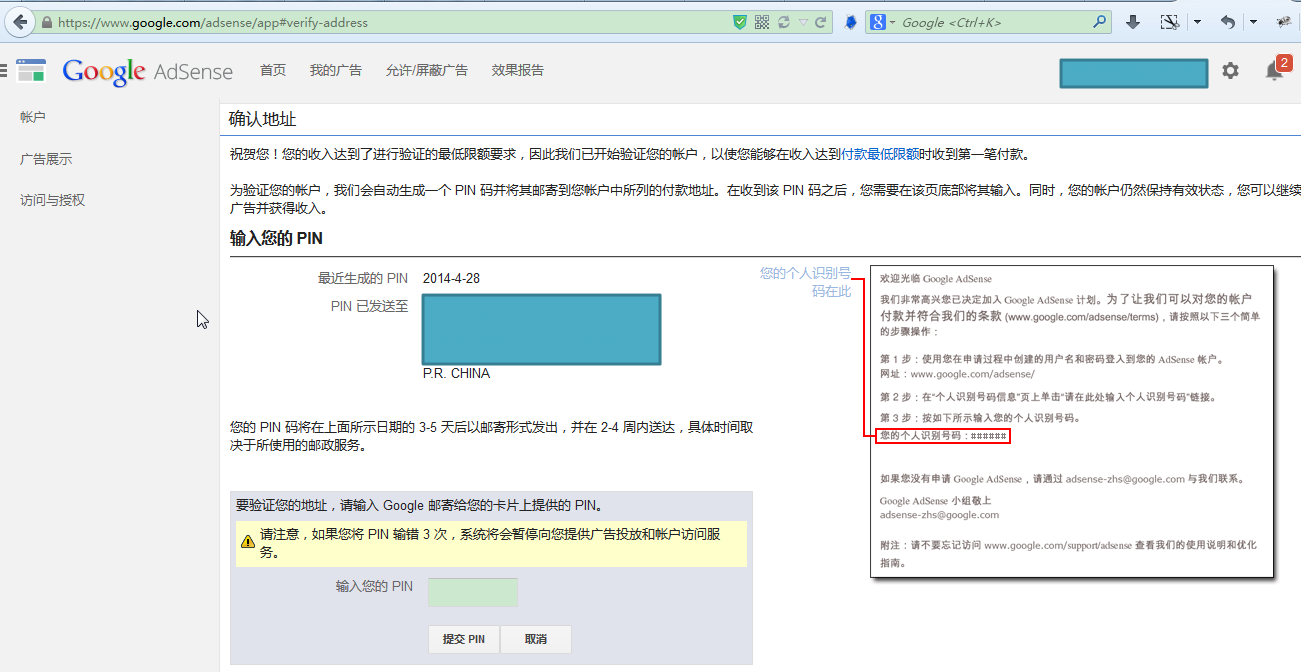Click the 输入您的 PIN input field
The height and width of the screenshot is (672, 1301).
pos(473,592)
